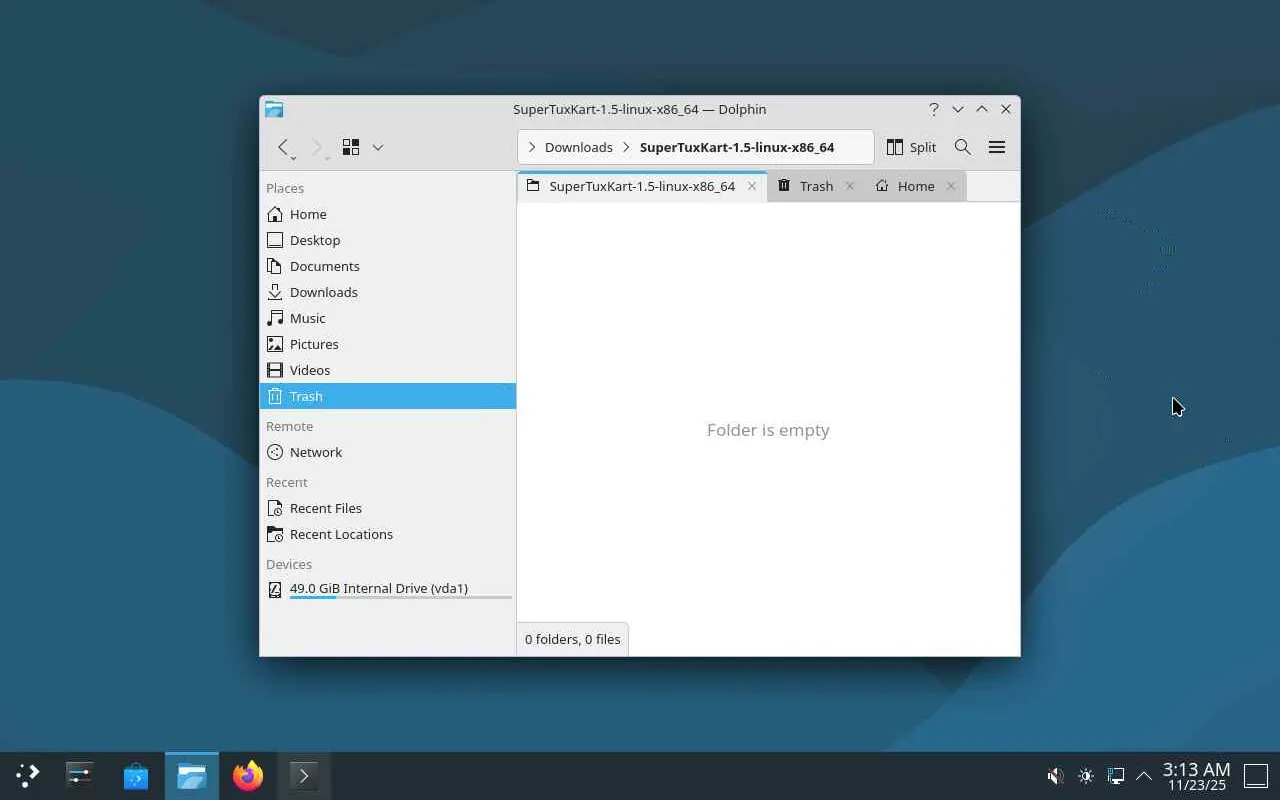1280x800 pixels.
Task: Launch System Settings from the taskbar
Action: pyautogui.click(x=80, y=775)
